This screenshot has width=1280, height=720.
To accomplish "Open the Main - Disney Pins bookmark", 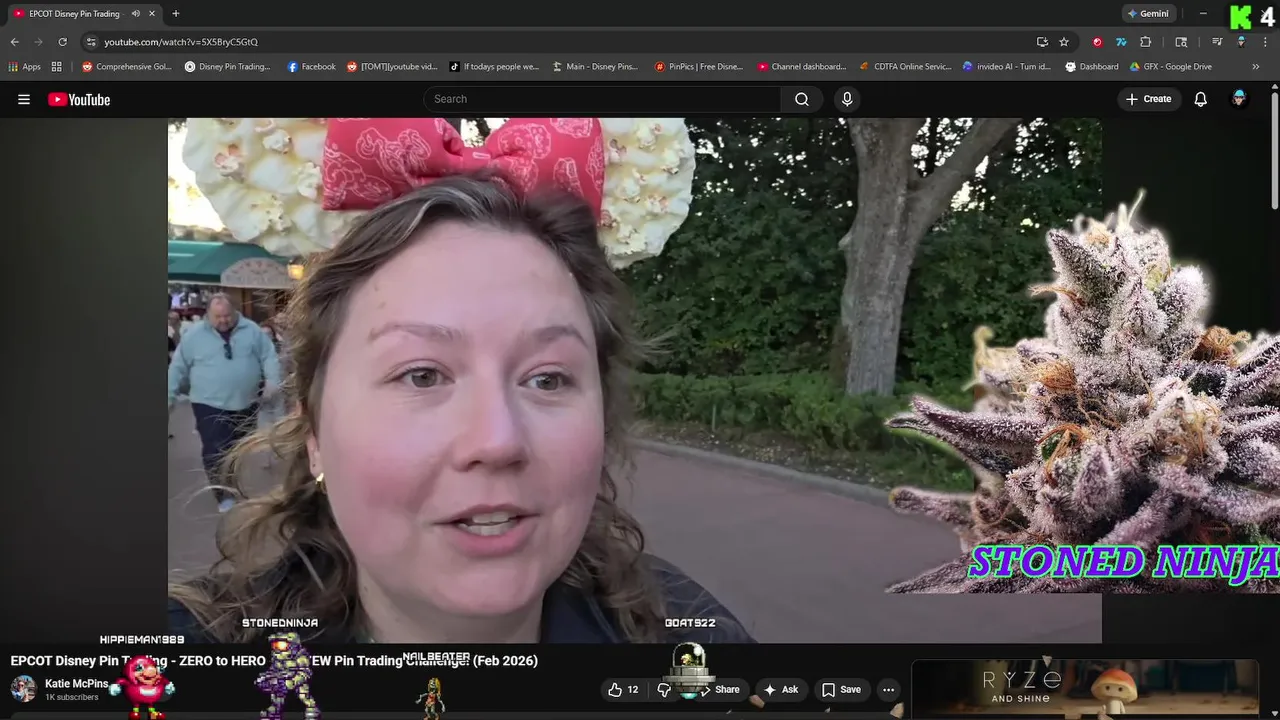I will point(595,67).
